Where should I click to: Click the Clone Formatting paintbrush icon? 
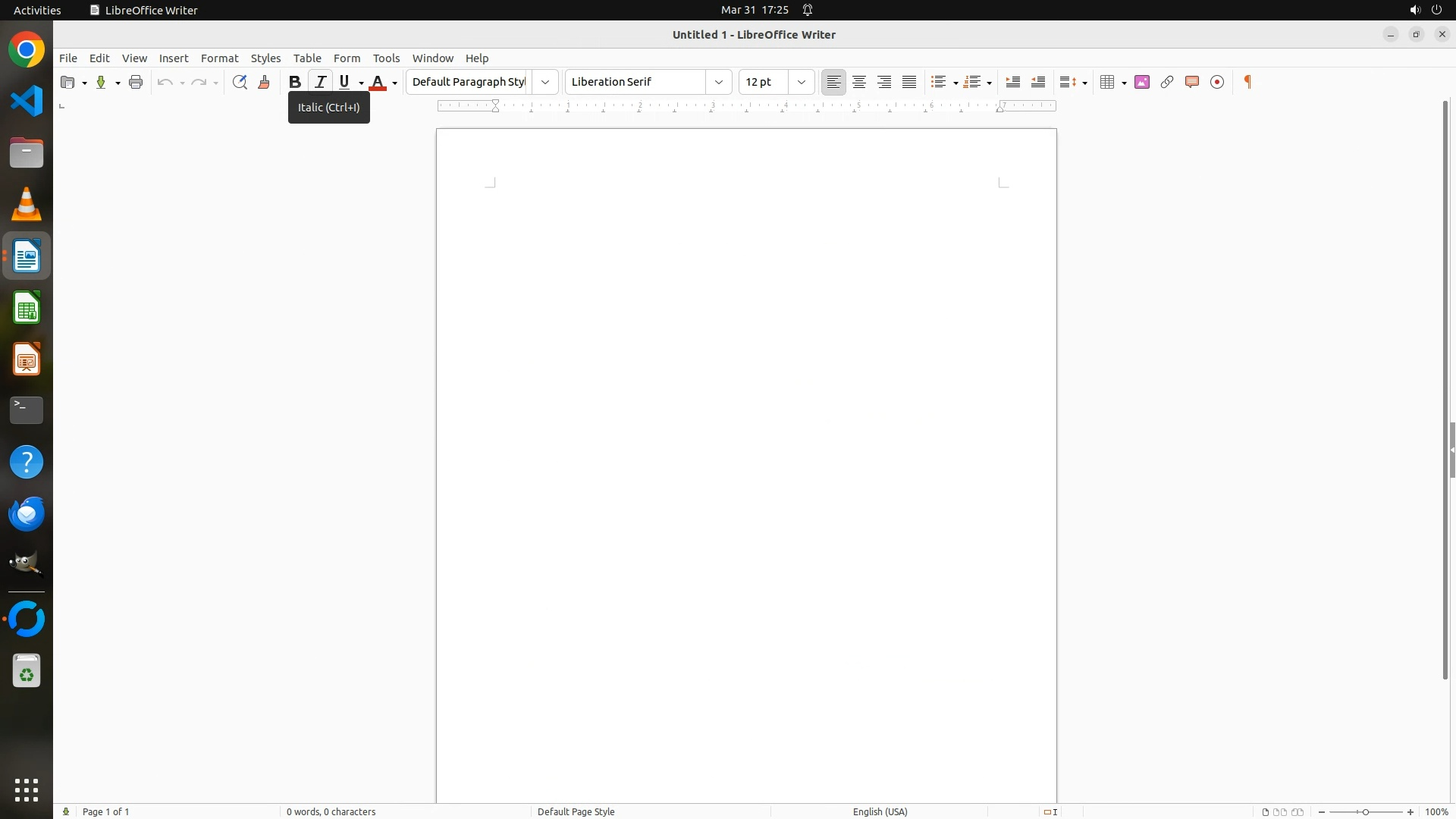pos(264,82)
